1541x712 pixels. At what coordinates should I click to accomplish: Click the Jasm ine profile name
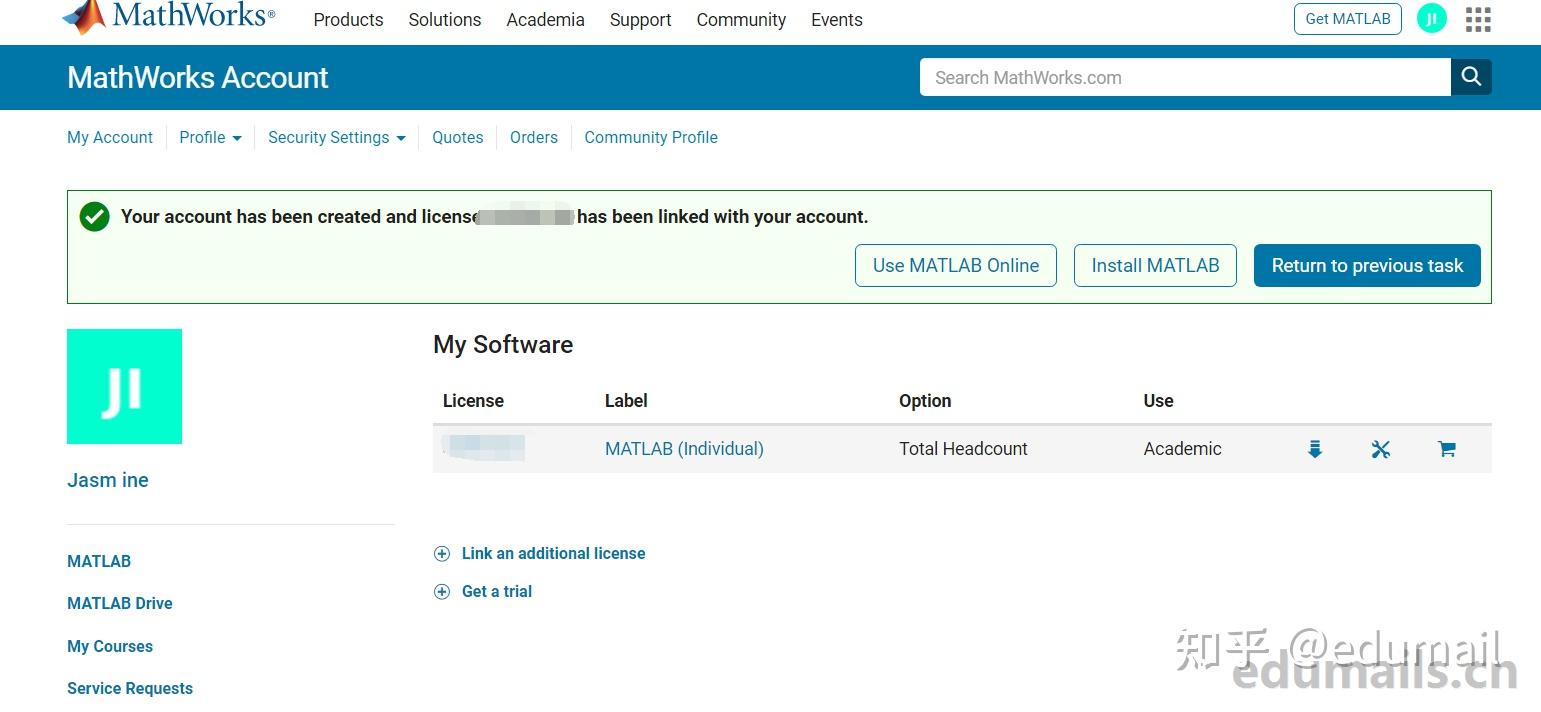(x=108, y=480)
